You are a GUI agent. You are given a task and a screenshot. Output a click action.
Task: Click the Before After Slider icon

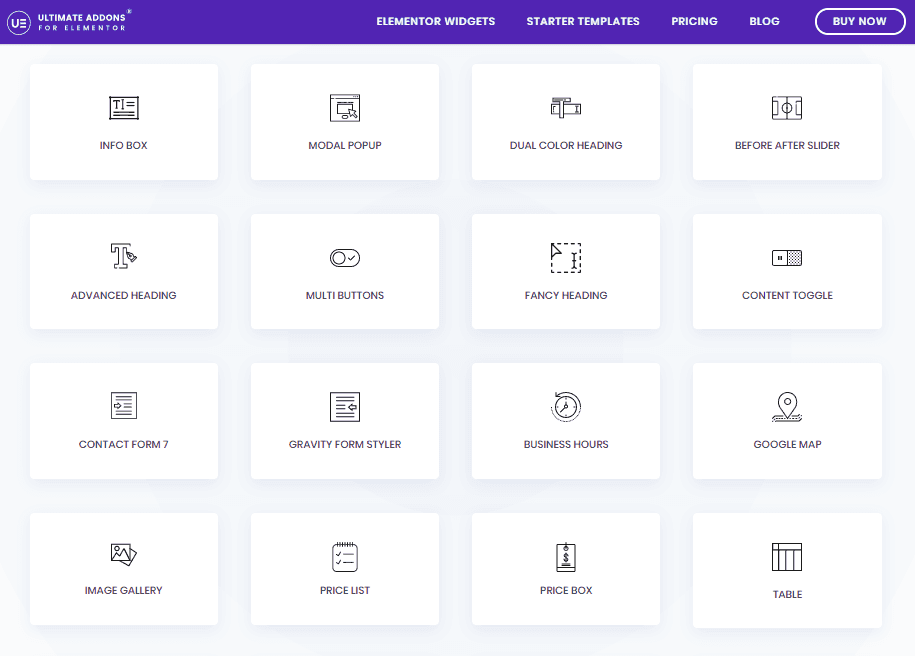[787, 108]
